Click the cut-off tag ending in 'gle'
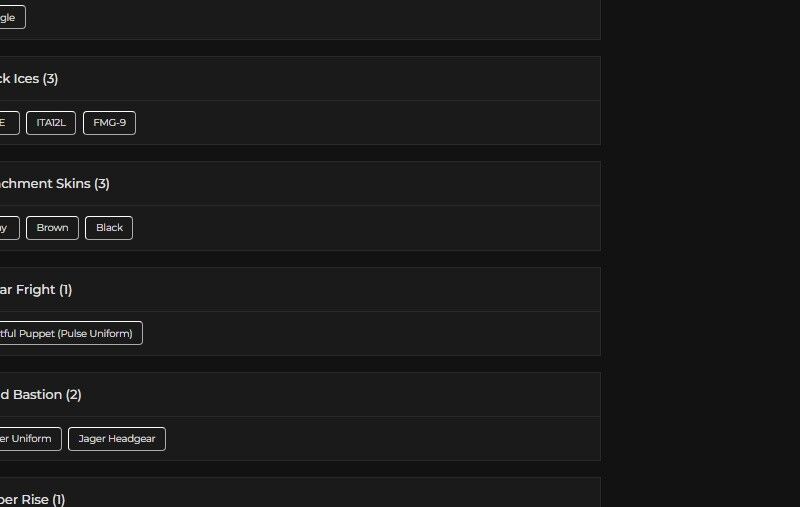 pyautogui.click(x=11, y=17)
